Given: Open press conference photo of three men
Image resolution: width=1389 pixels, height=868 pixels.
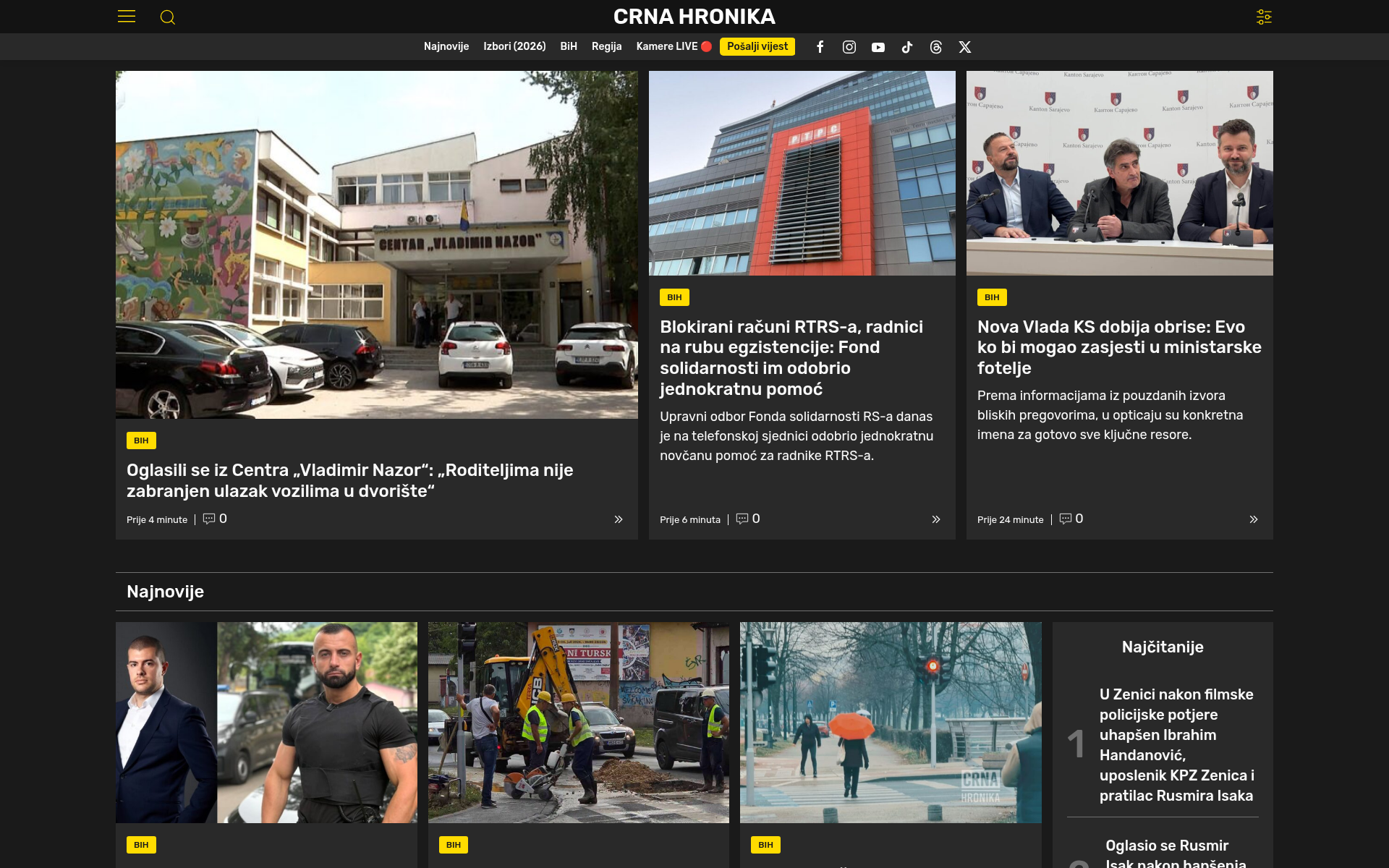Looking at the screenshot, I should pyautogui.click(x=1120, y=173).
